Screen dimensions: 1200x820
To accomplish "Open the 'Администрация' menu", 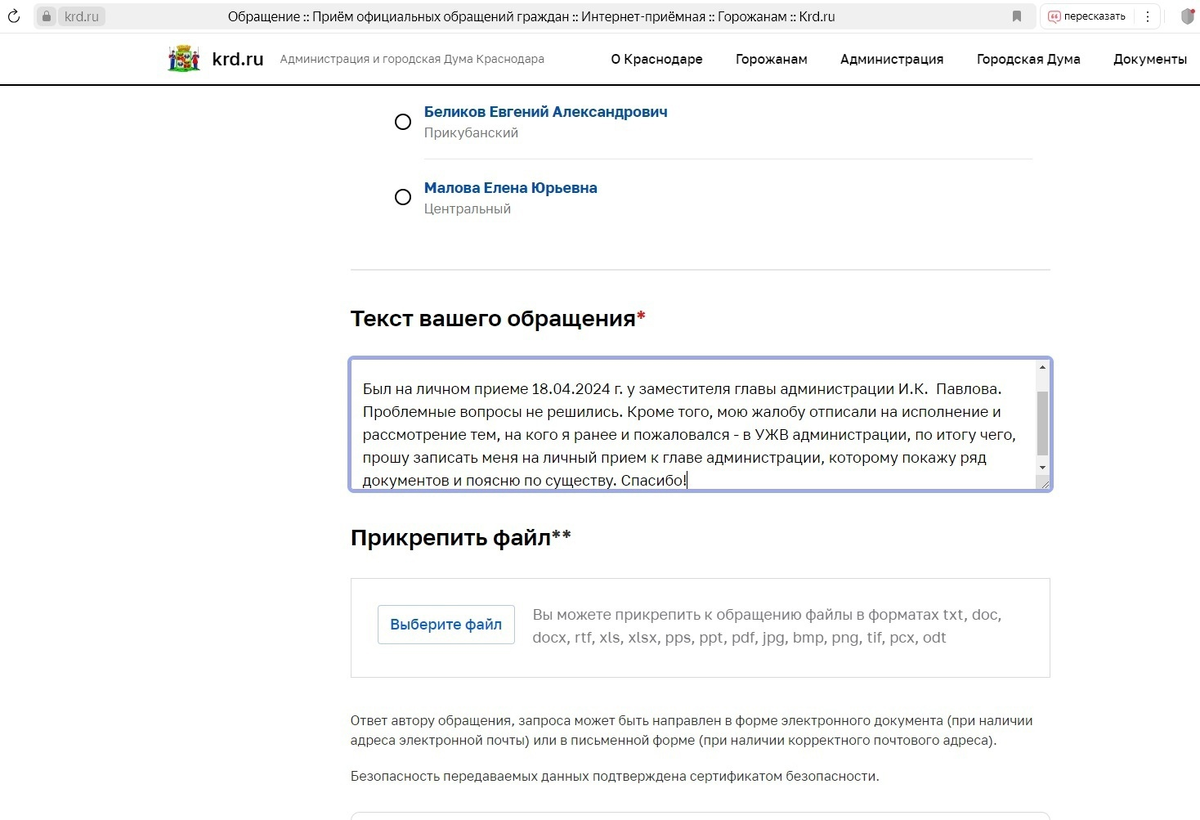I will [892, 59].
